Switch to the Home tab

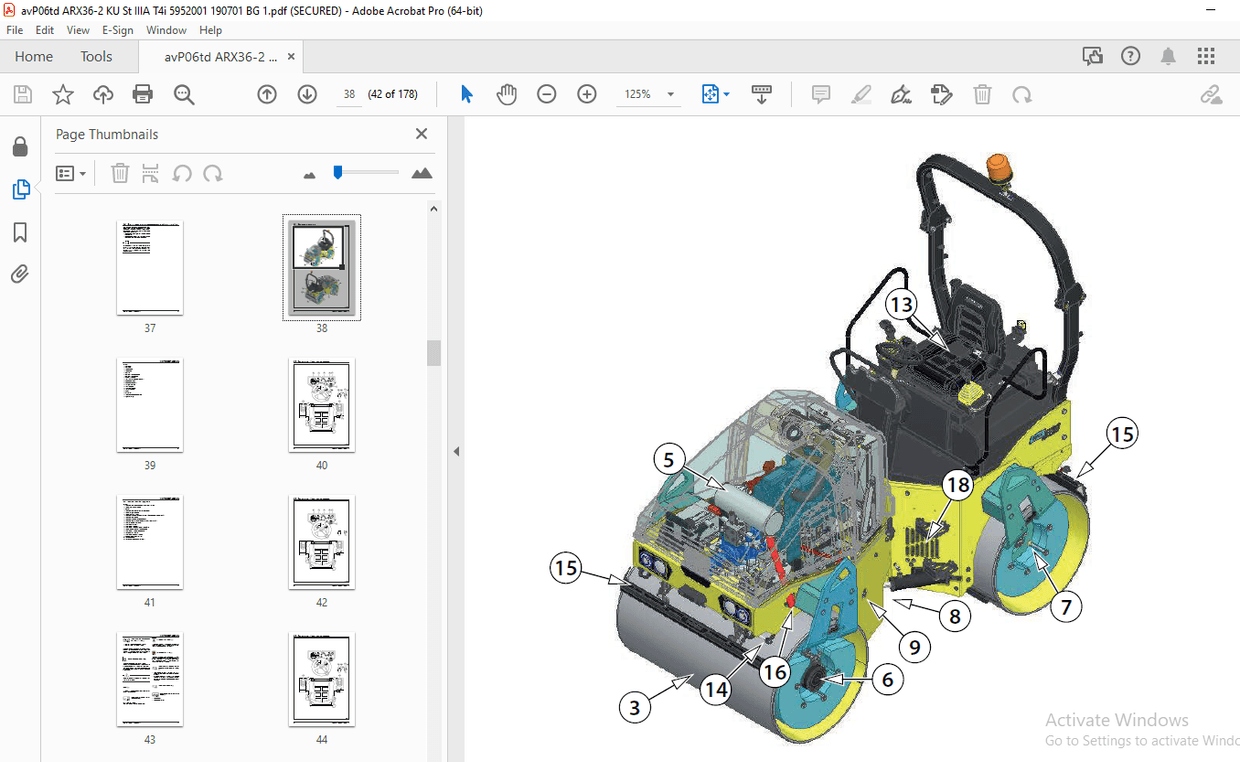click(x=34, y=57)
